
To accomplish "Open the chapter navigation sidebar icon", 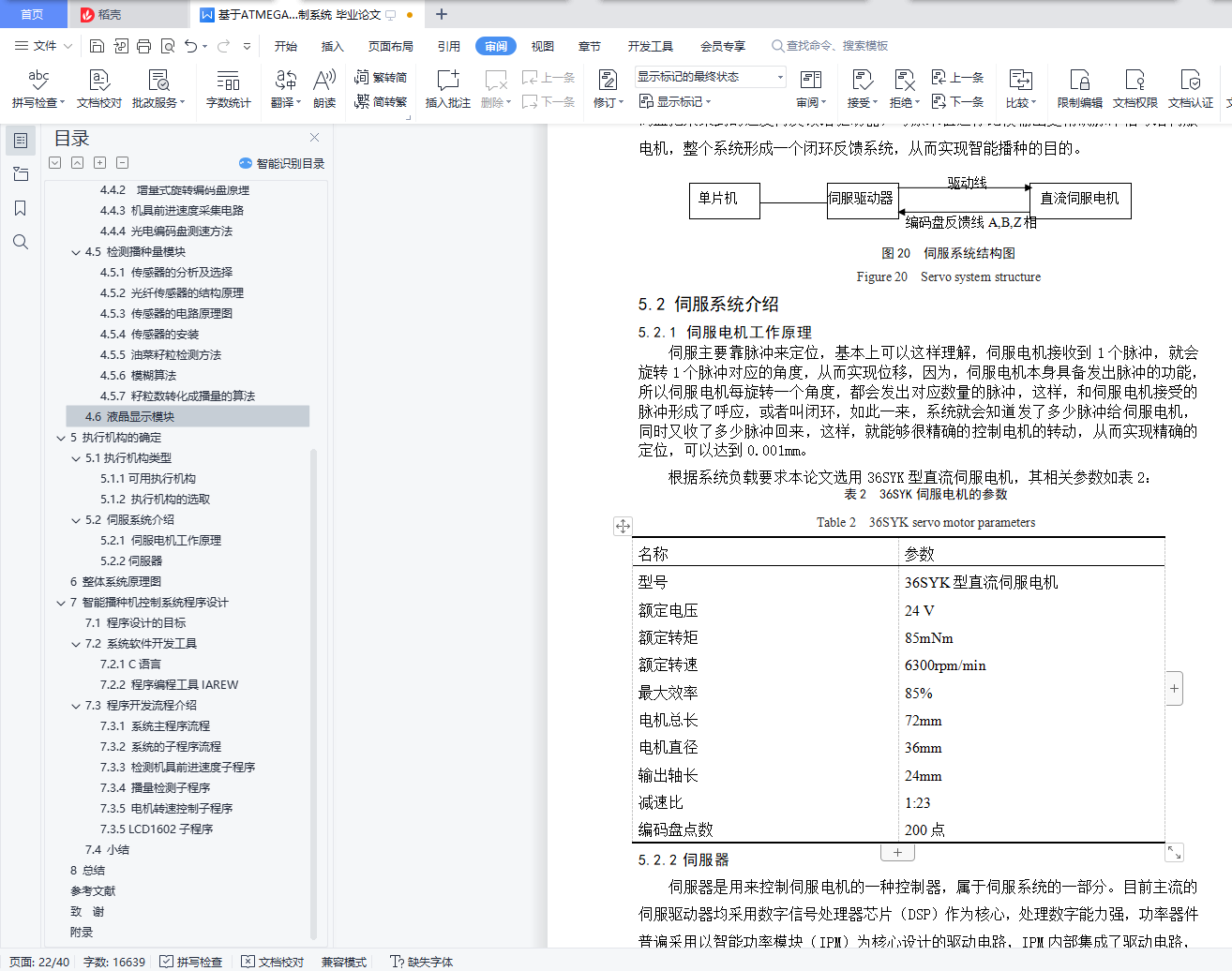I will tap(21, 174).
